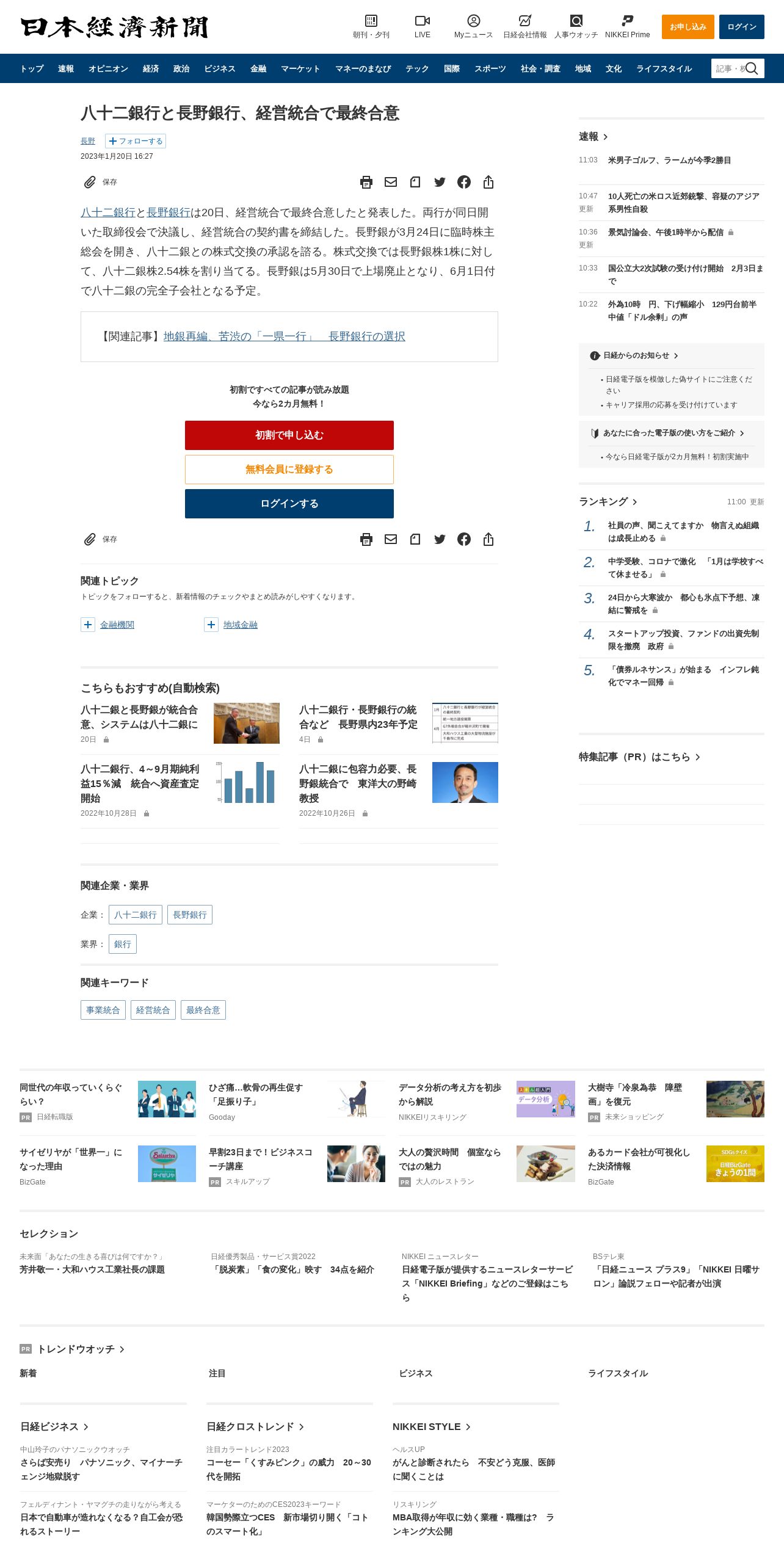Select 経営統合 keyword tag
The height and width of the screenshot is (1568, 784).
pyautogui.click(x=153, y=1010)
